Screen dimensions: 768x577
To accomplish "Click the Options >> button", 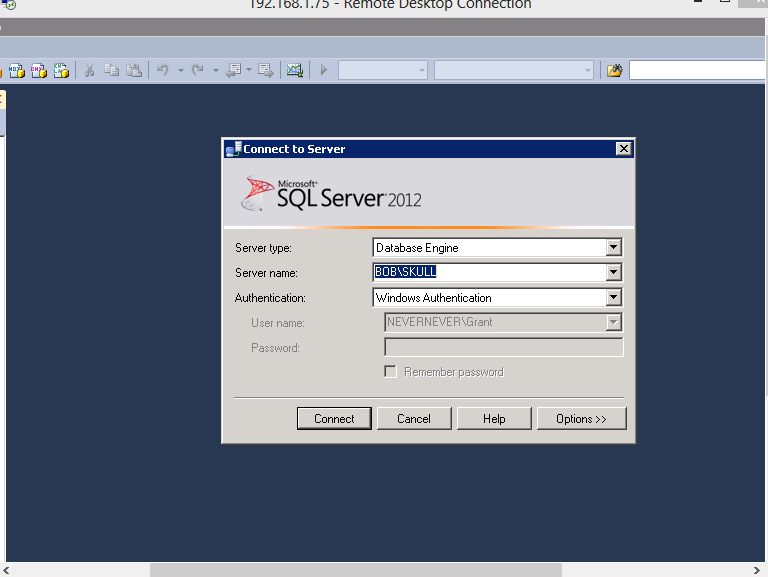I will (x=581, y=419).
